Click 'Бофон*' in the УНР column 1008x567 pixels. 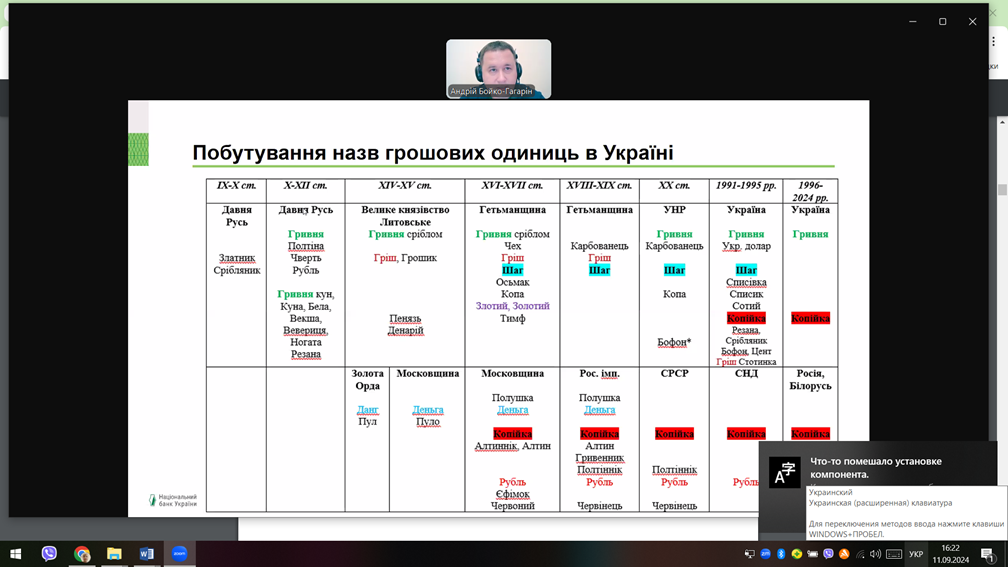(674, 342)
